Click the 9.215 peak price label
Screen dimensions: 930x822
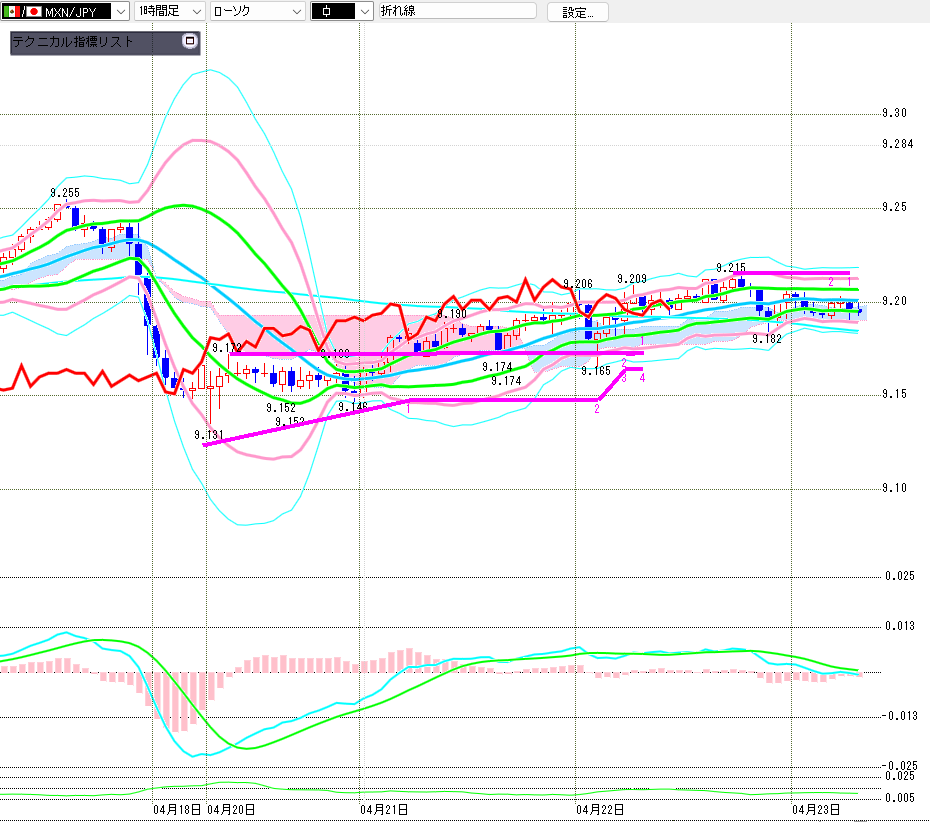[730, 268]
